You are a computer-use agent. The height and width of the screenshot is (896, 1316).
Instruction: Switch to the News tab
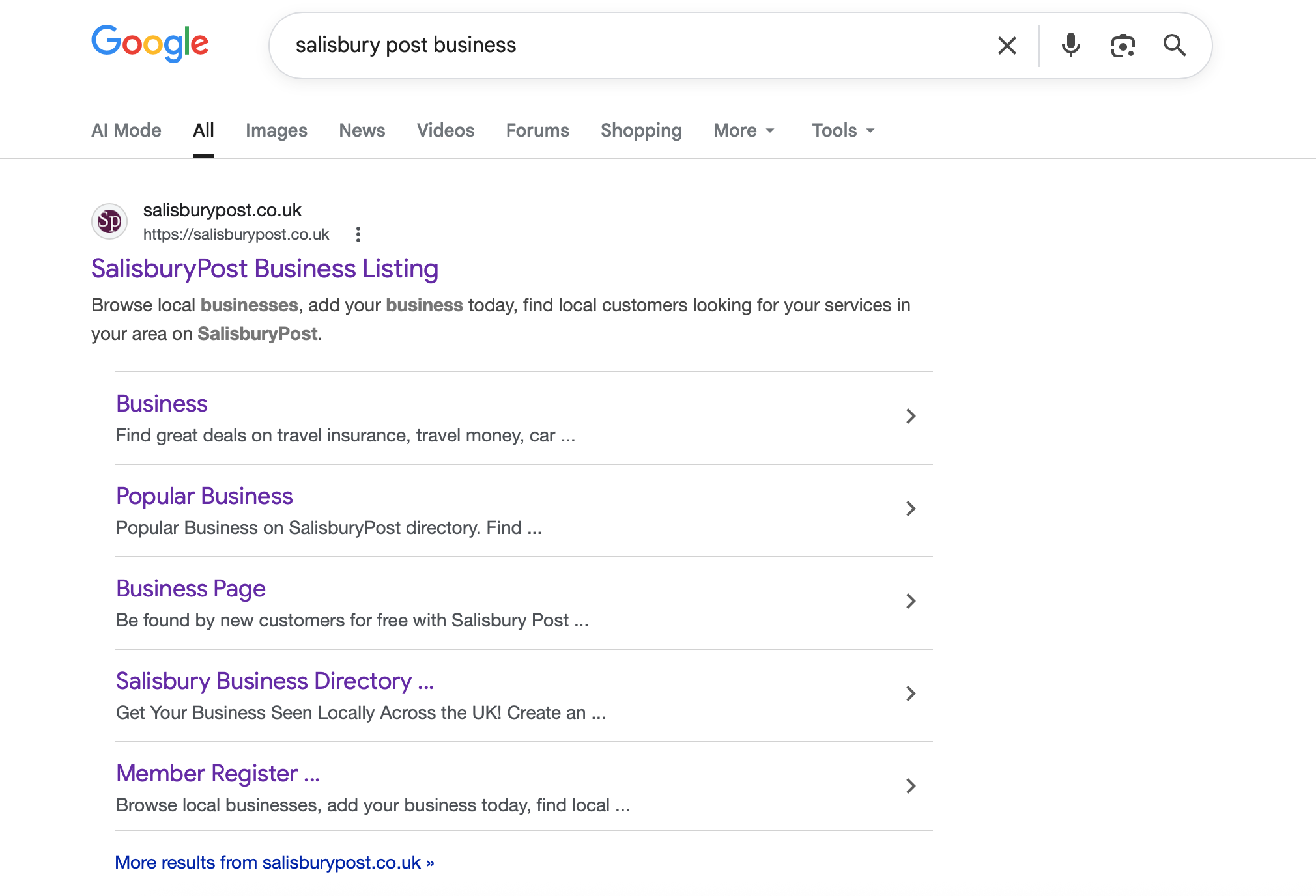(362, 130)
